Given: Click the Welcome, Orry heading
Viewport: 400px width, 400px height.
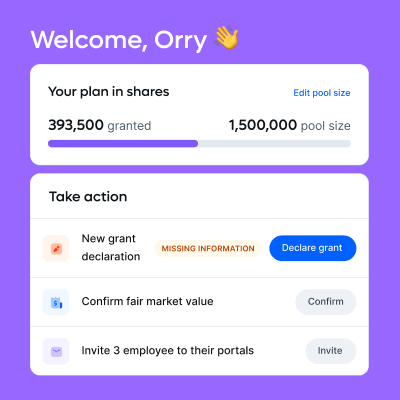Looking at the screenshot, I should tap(119, 40).
